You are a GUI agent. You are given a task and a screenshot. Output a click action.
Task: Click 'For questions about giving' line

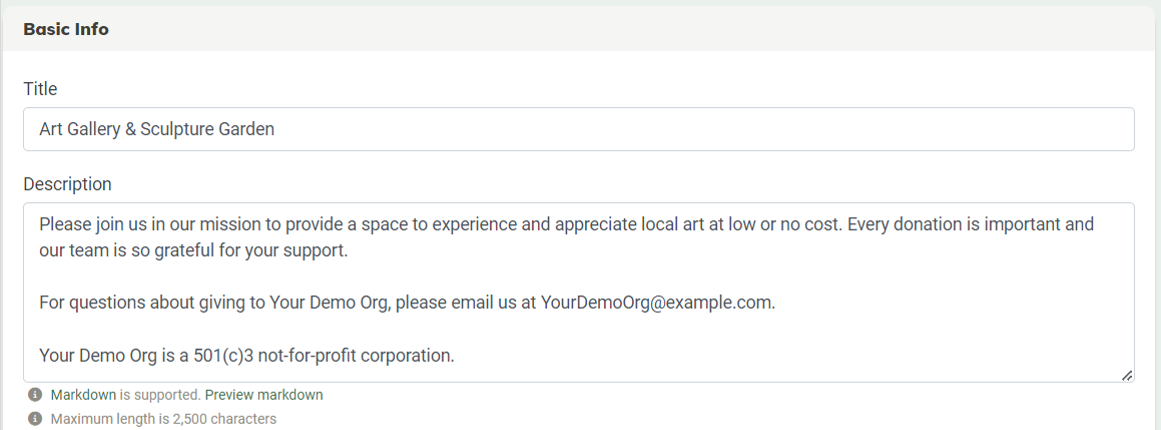pos(152,303)
